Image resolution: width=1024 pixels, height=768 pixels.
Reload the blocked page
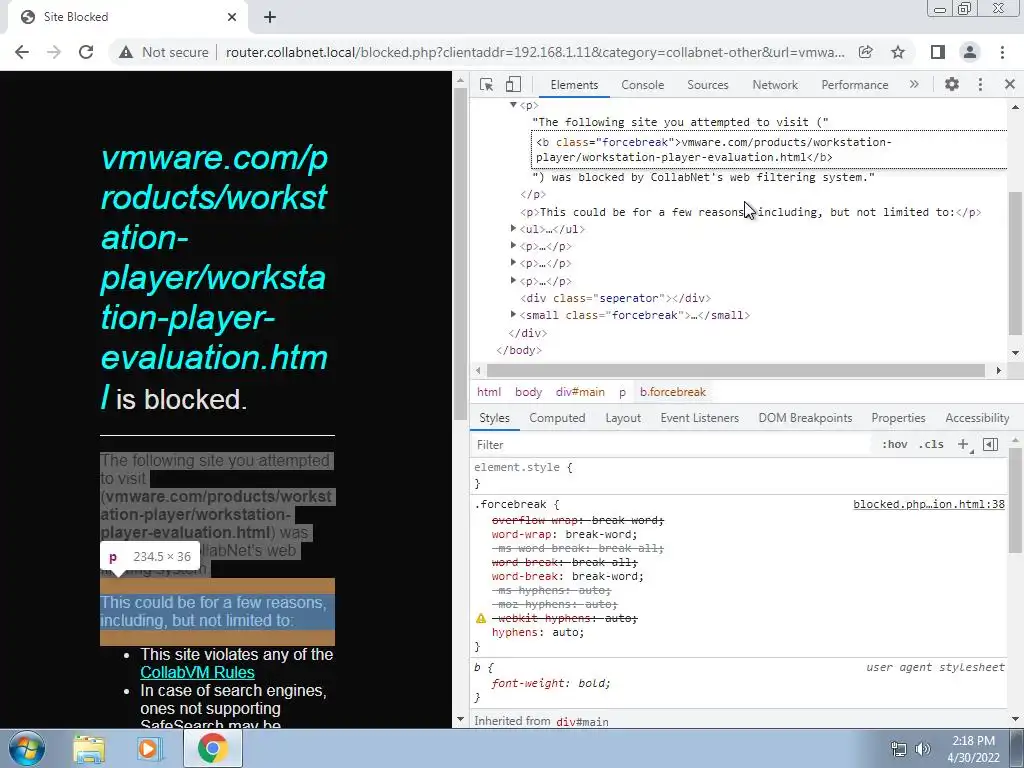pos(86,52)
